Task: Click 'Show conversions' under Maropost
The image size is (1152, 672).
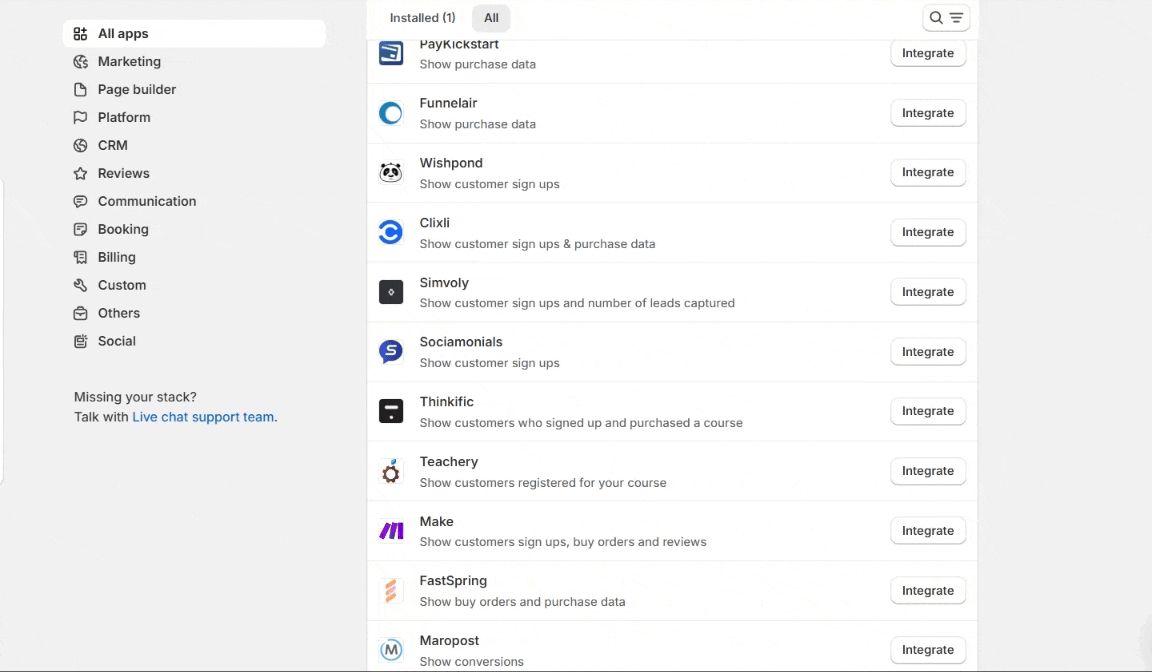Action: pos(472,662)
